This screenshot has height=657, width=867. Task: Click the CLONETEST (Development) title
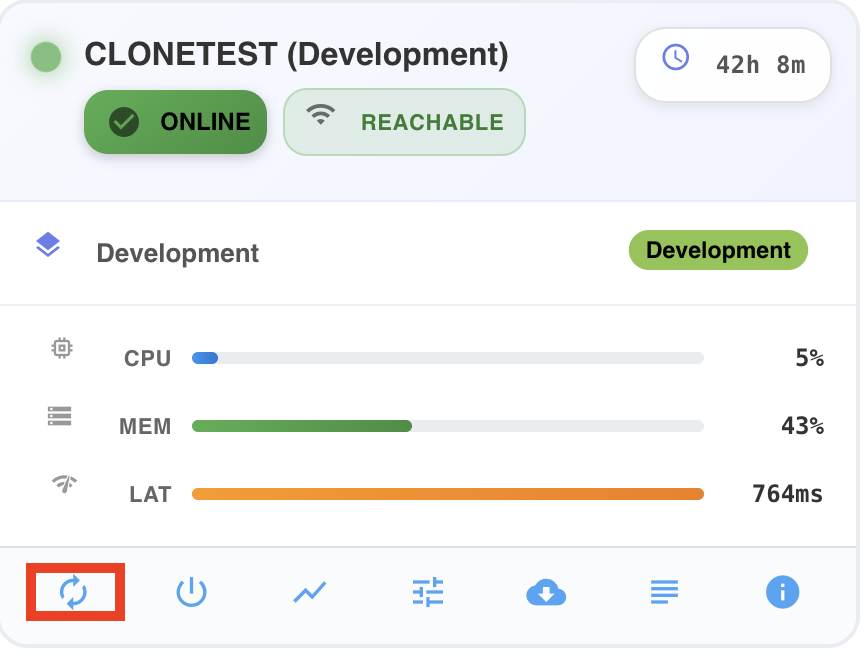tap(296, 55)
